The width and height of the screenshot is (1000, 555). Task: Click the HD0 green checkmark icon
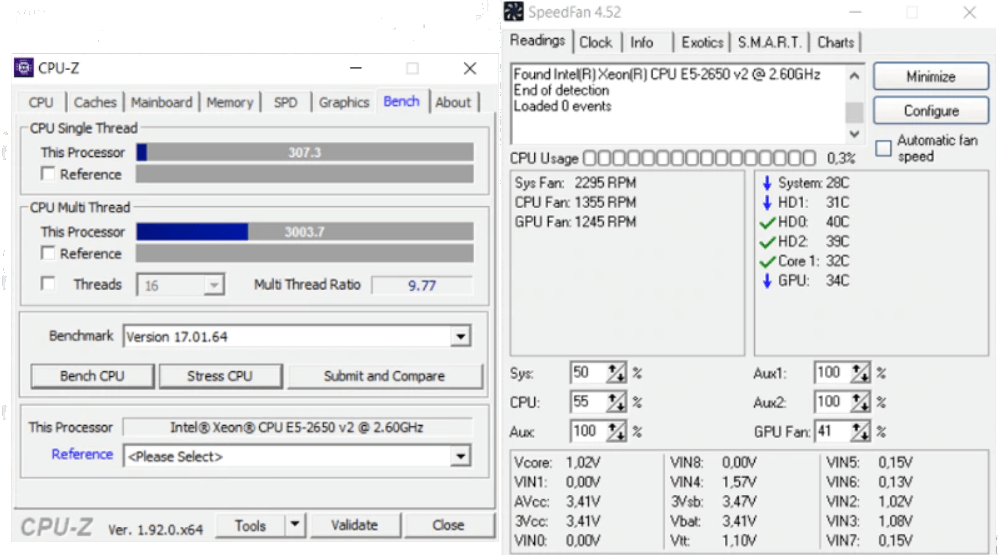[x=767, y=223]
